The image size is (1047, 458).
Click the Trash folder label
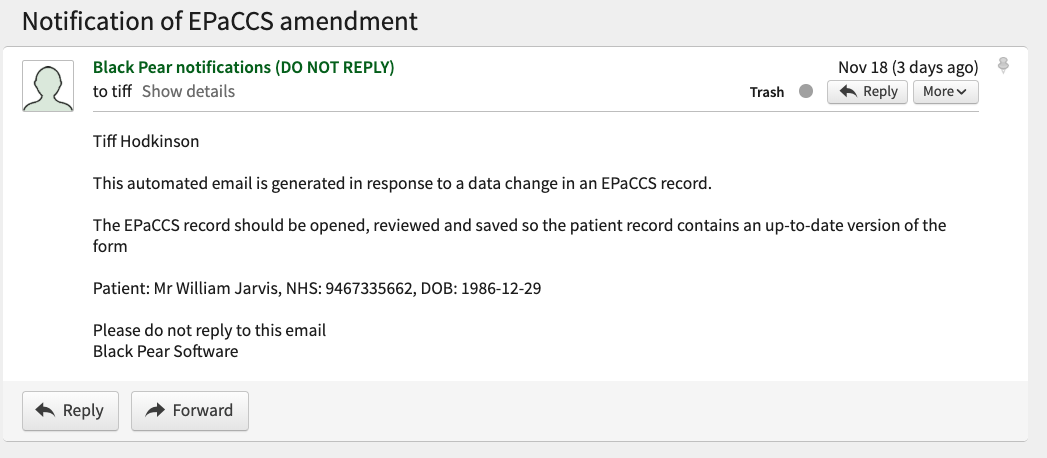pos(767,92)
